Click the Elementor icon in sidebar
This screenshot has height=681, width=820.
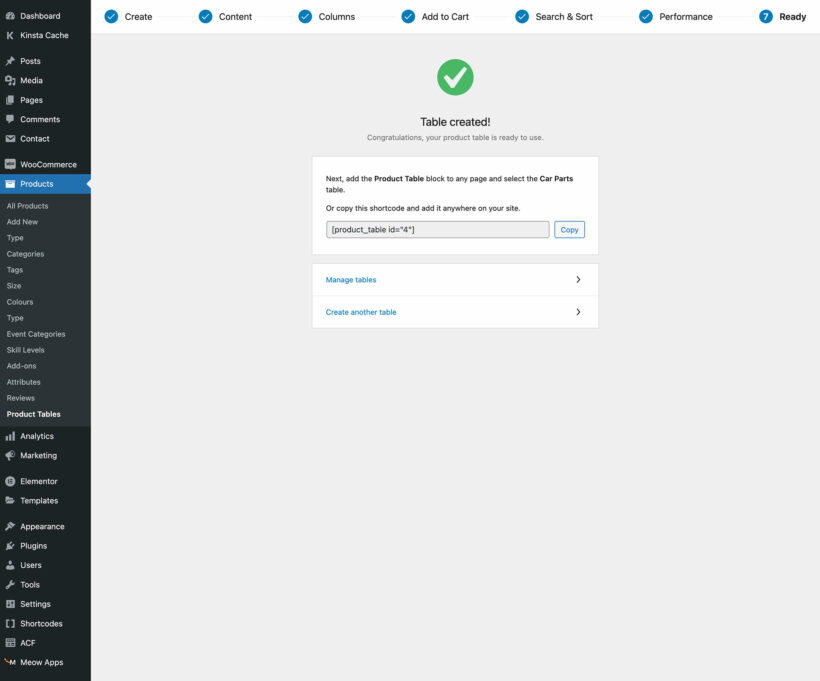tap(10, 482)
